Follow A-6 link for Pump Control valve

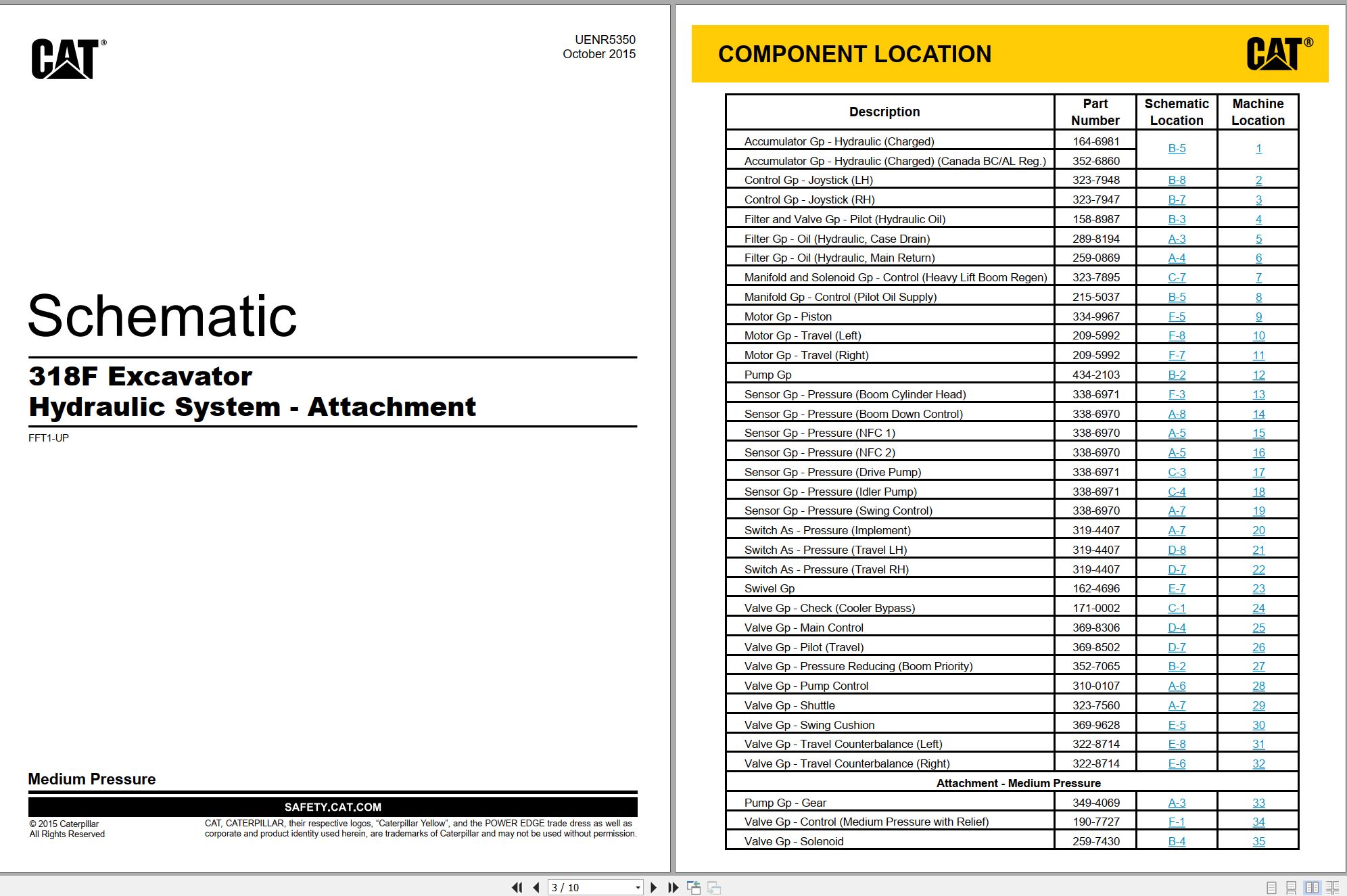coord(1177,686)
